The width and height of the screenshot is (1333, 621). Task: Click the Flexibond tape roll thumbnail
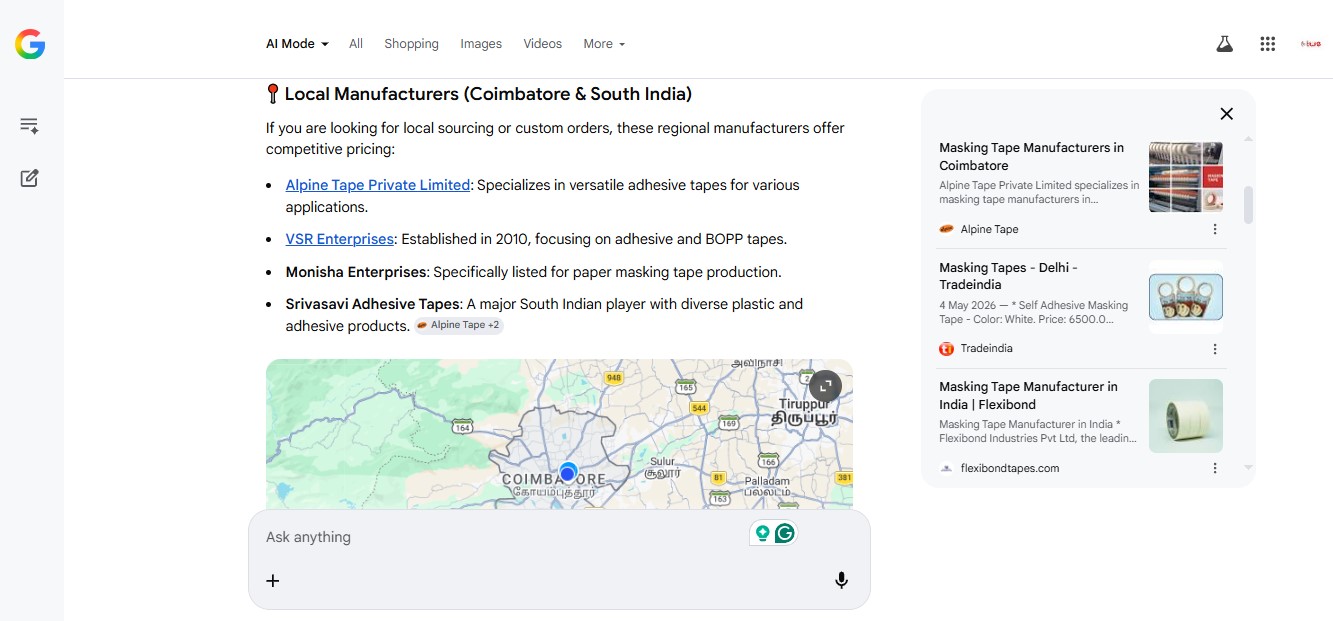pyautogui.click(x=1186, y=416)
